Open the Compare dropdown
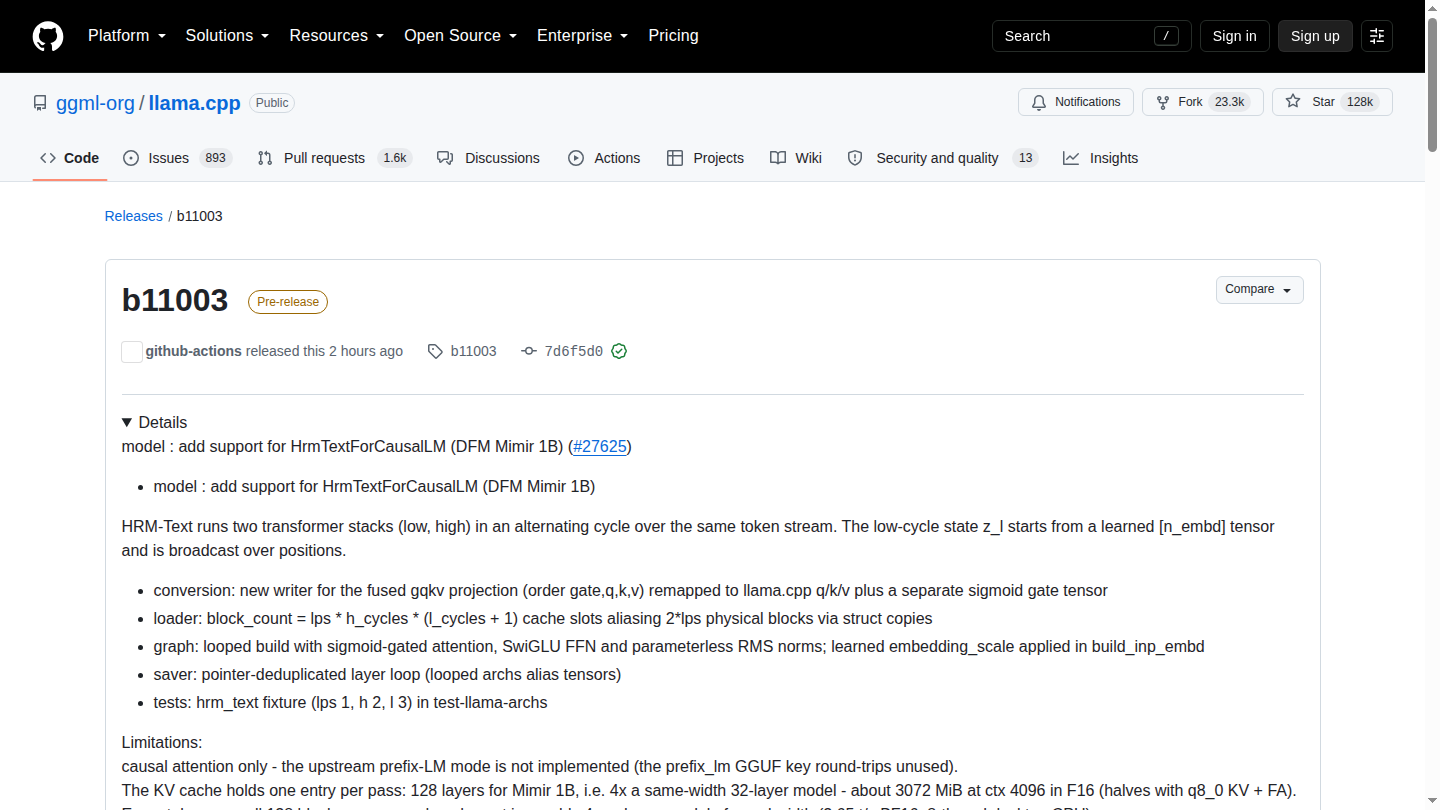This screenshot has width=1440, height=810. (1260, 290)
